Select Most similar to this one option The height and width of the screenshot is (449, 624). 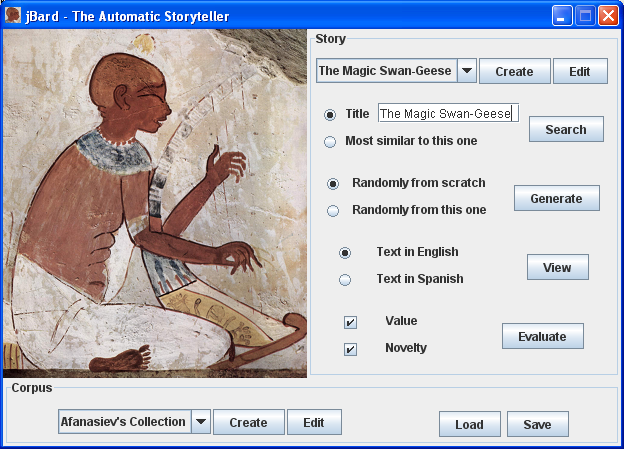(x=330, y=142)
